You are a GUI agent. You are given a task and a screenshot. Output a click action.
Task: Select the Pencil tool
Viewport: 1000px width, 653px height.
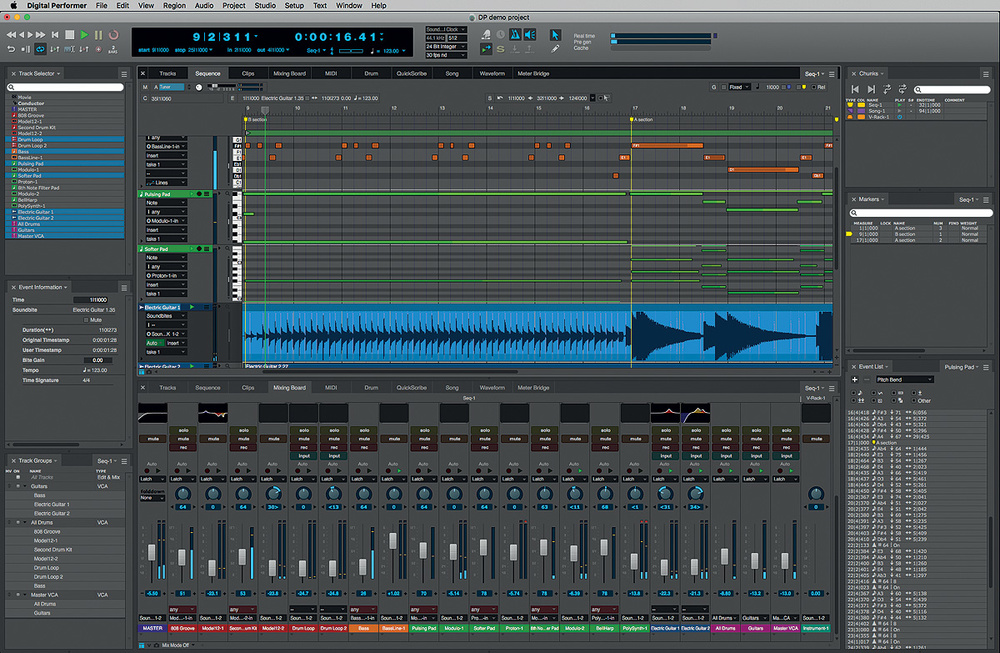pos(555,49)
